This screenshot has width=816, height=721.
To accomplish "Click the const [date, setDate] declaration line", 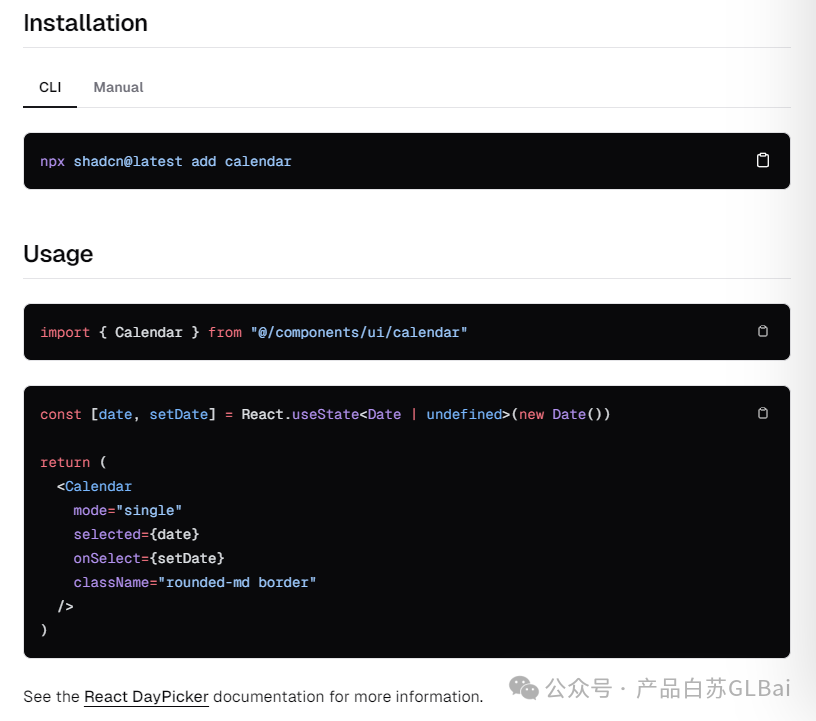I will point(325,414).
